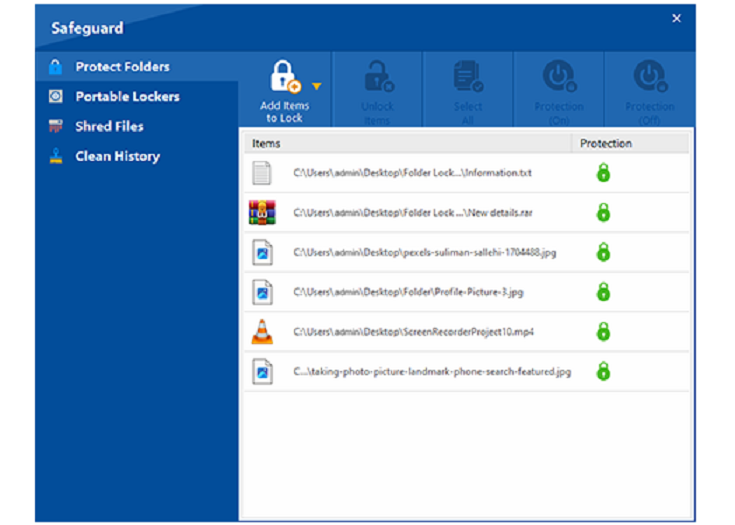Click the text file icon for Information.txt

262,173
